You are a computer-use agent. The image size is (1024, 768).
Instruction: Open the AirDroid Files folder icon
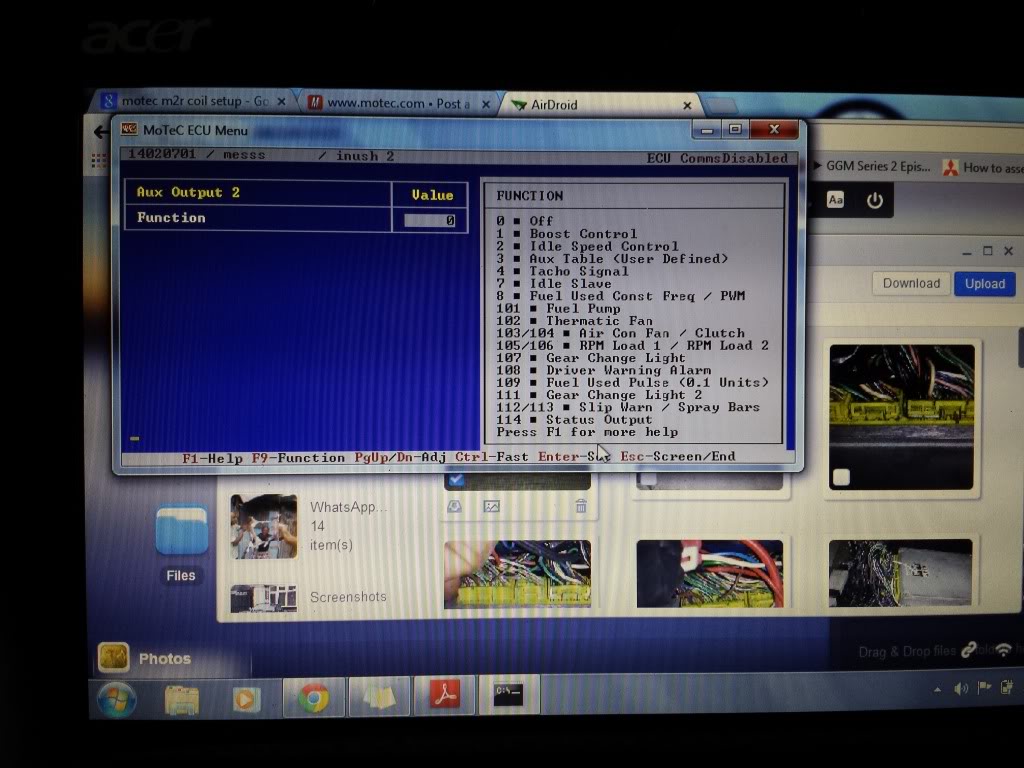[182, 529]
